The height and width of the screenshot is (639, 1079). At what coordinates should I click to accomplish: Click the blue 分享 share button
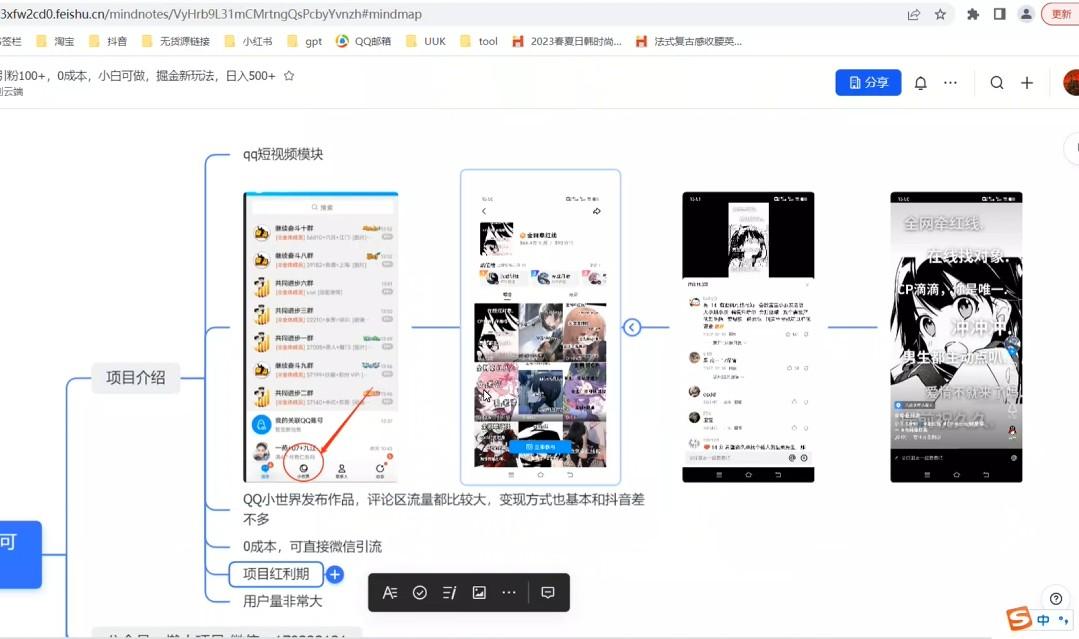(868, 83)
